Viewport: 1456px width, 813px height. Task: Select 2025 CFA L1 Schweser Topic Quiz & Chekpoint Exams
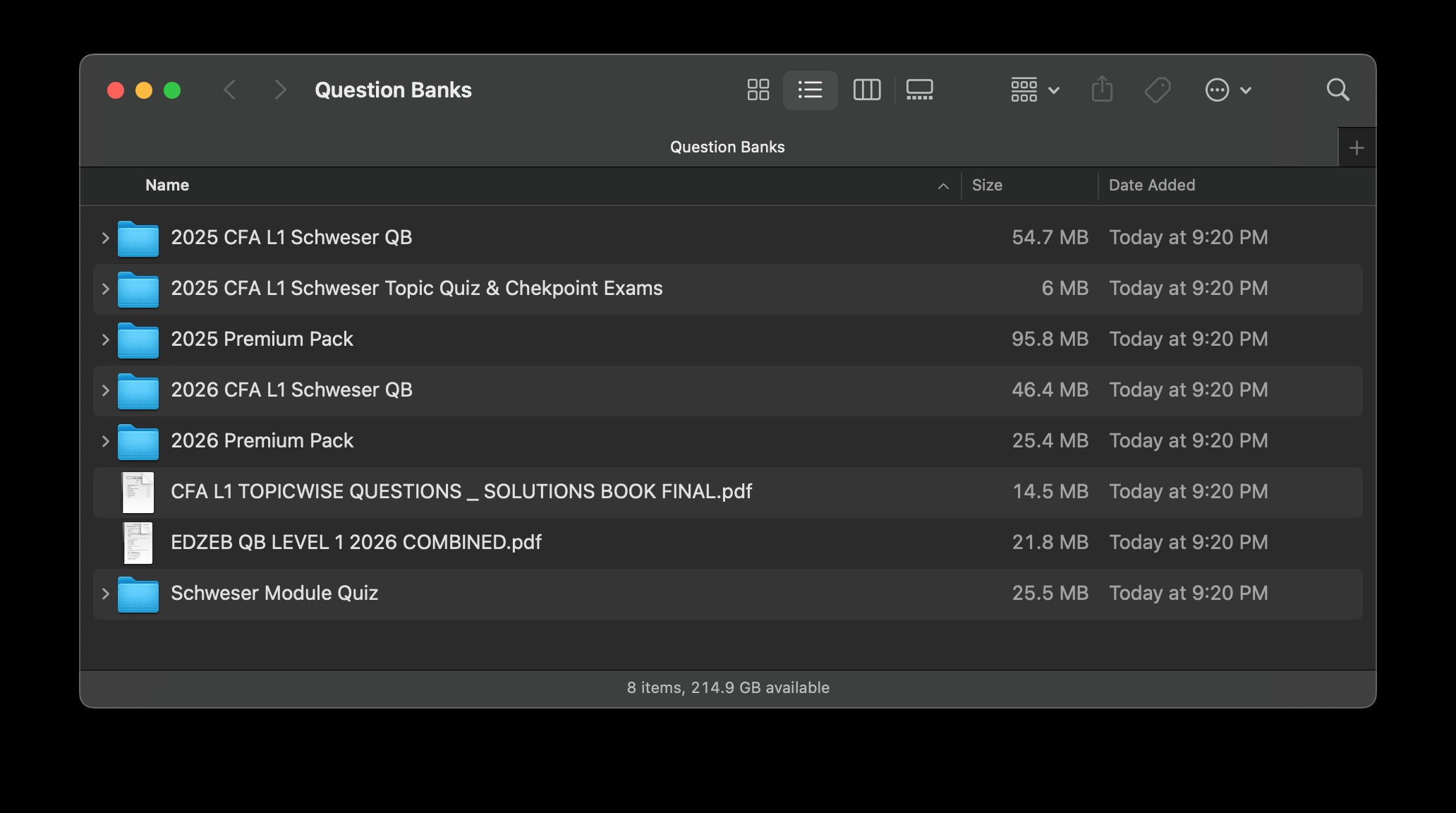coord(727,289)
